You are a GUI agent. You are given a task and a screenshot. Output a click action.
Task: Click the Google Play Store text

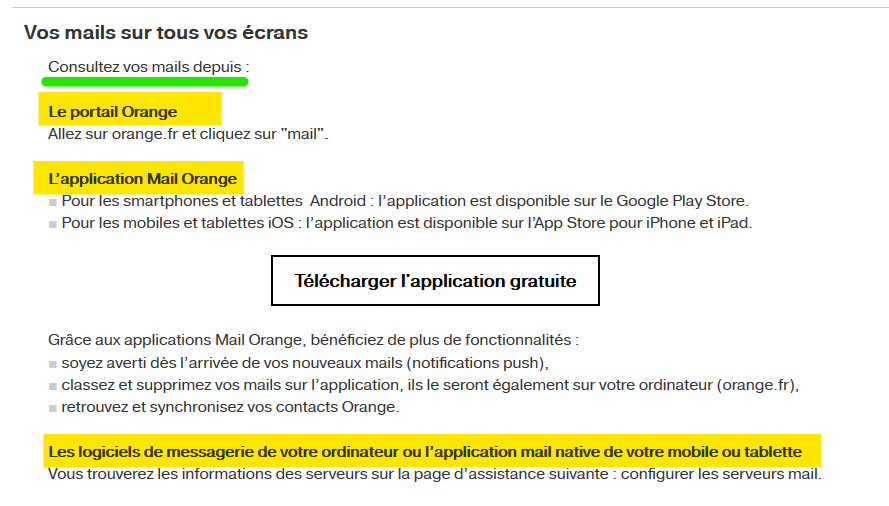pos(681,201)
